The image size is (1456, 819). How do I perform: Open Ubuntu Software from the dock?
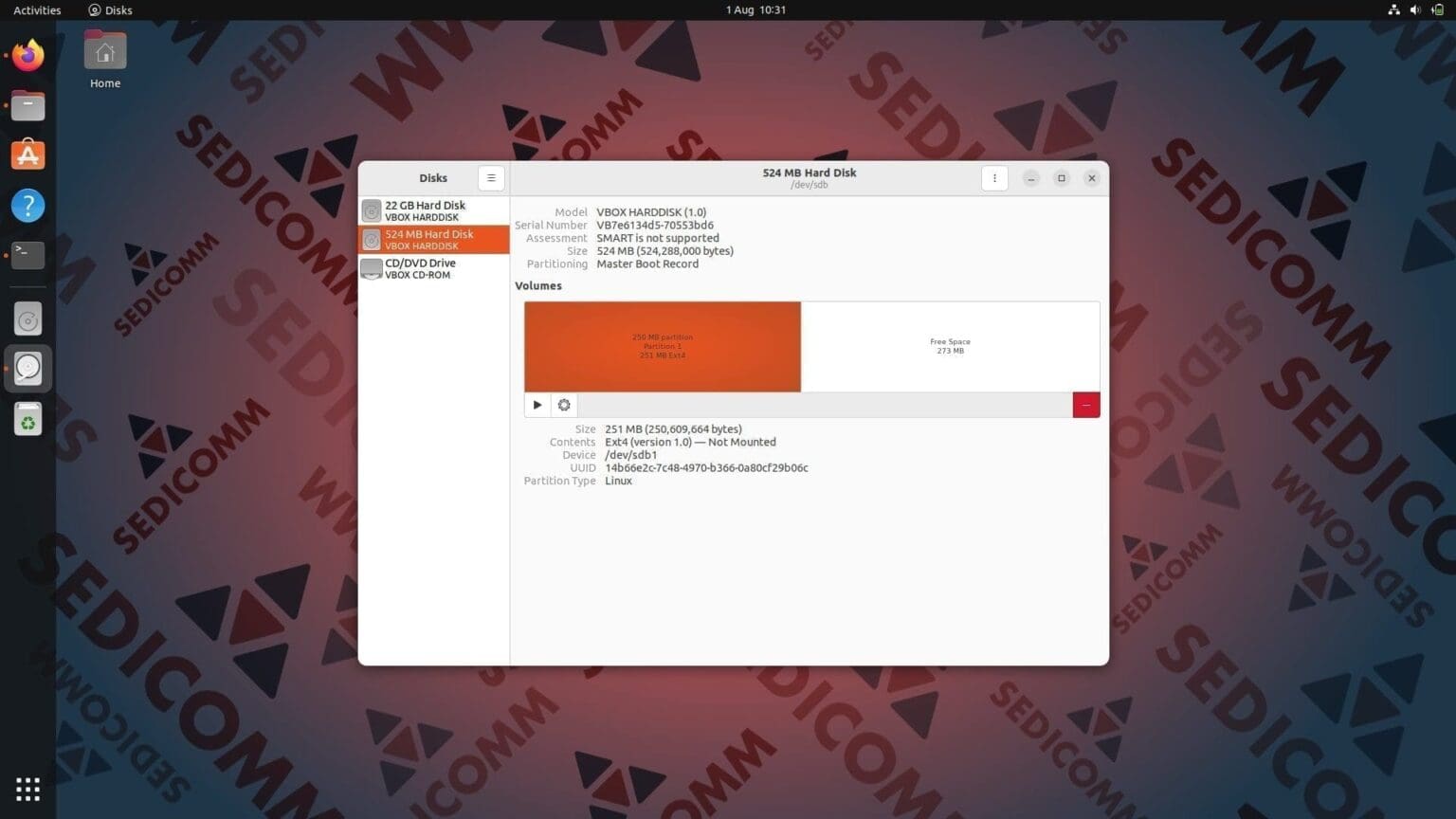click(27, 155)
